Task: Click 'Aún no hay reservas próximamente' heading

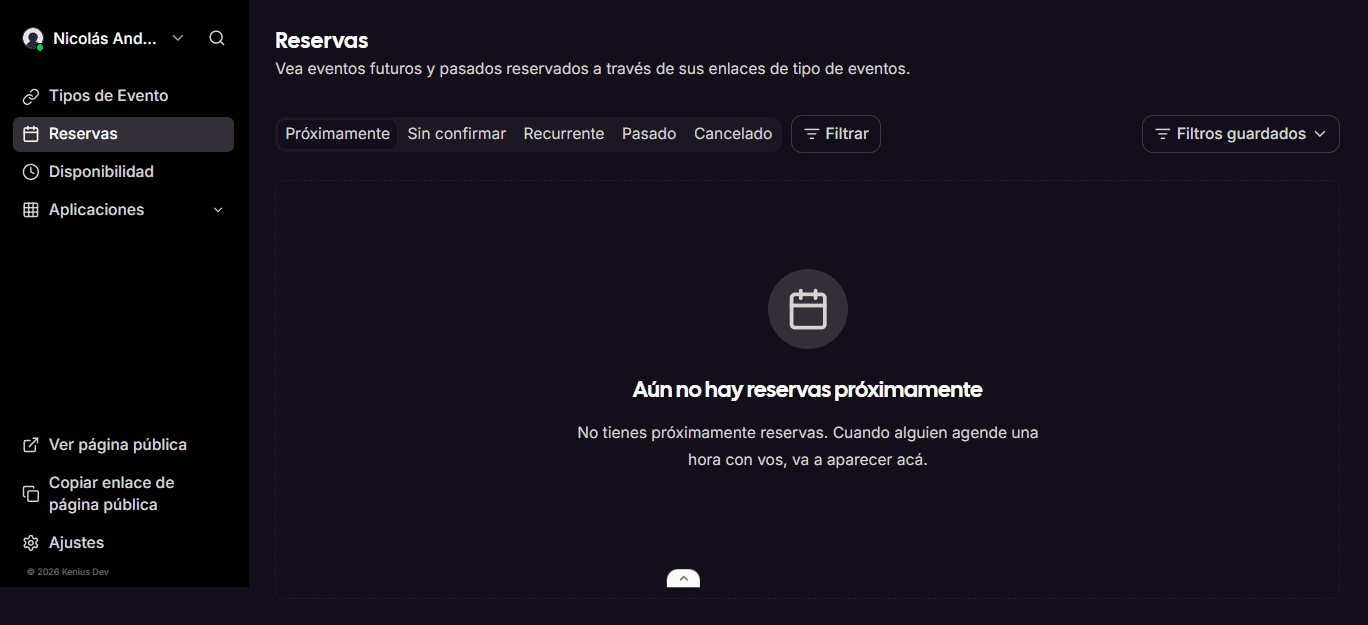Action: 808,390
